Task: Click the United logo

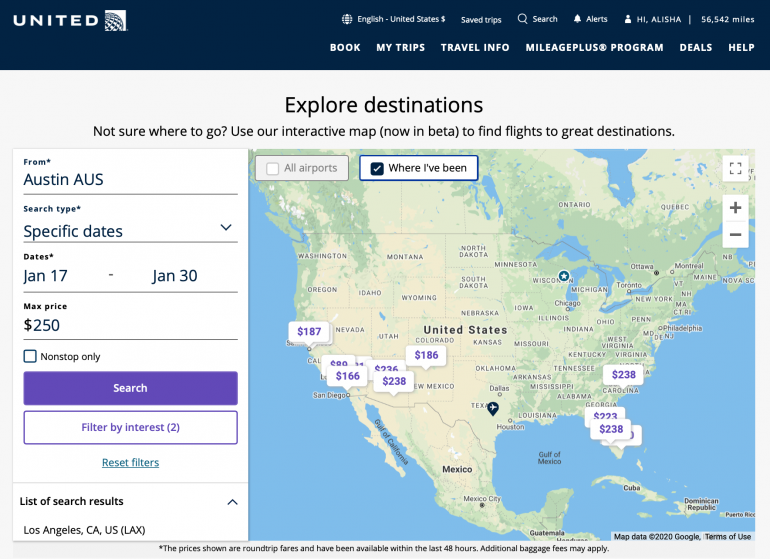Action: tap(70, 20)
